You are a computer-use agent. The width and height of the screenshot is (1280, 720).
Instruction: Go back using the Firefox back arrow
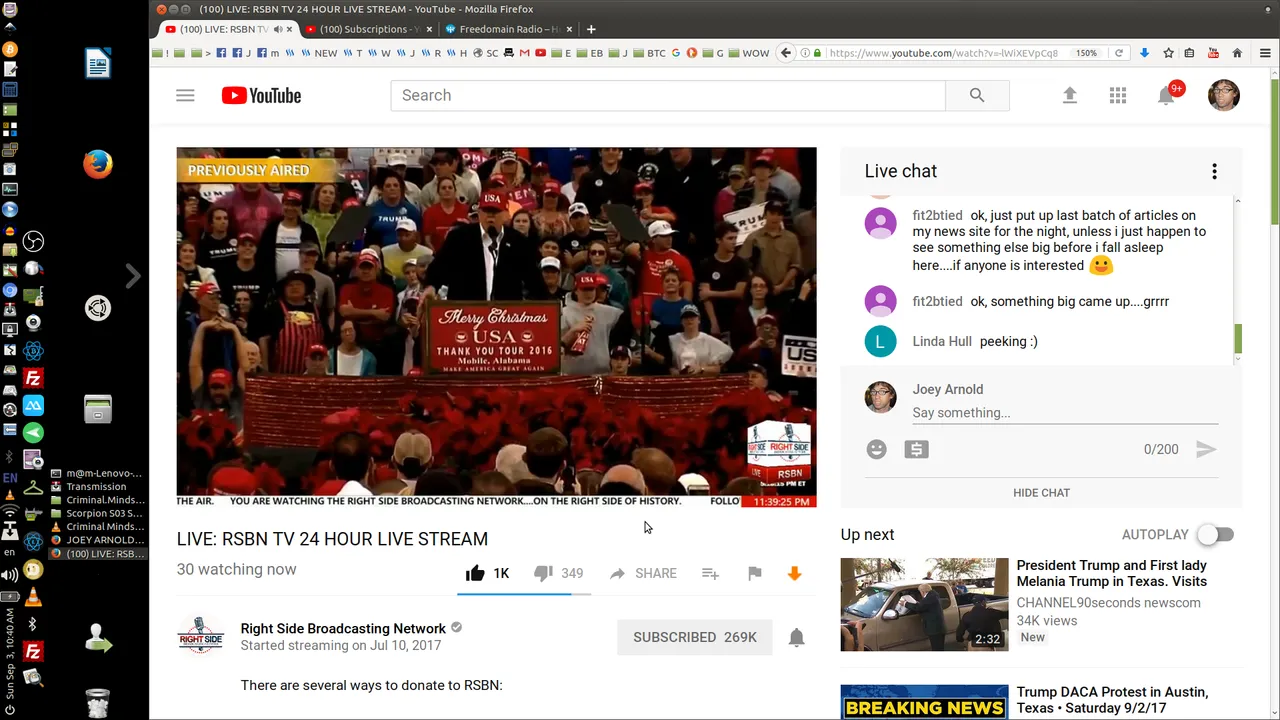pyautogui.click(x=786, y=53)
